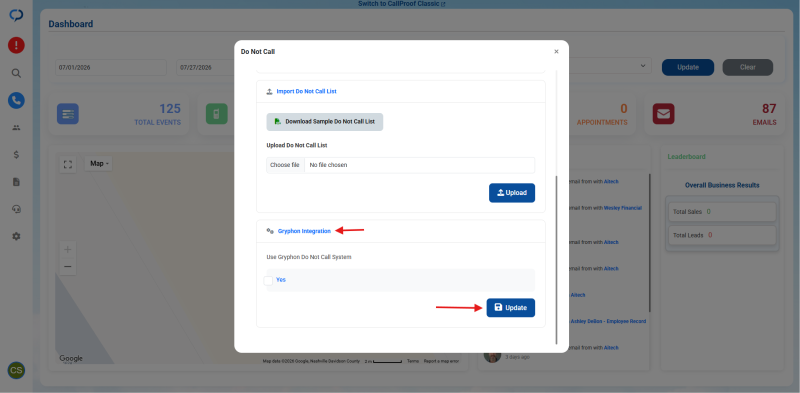Click the 07/01/2026 start date field

point(111,67)
